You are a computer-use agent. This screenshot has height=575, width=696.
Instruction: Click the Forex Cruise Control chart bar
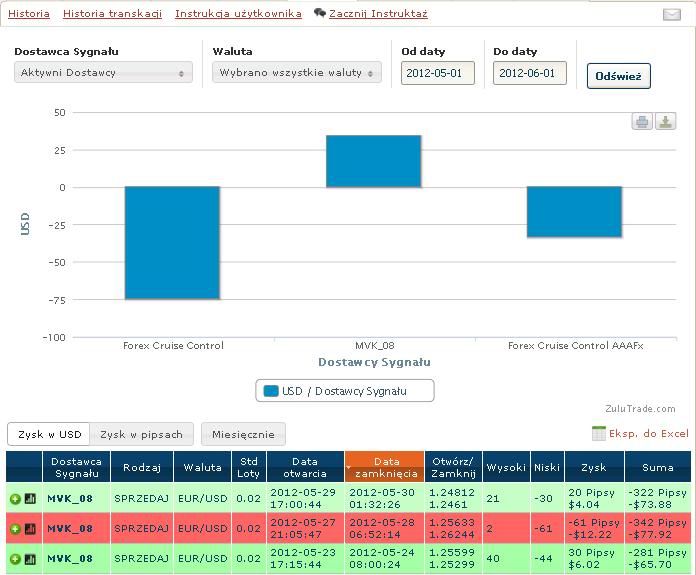[x=172, y=243]
